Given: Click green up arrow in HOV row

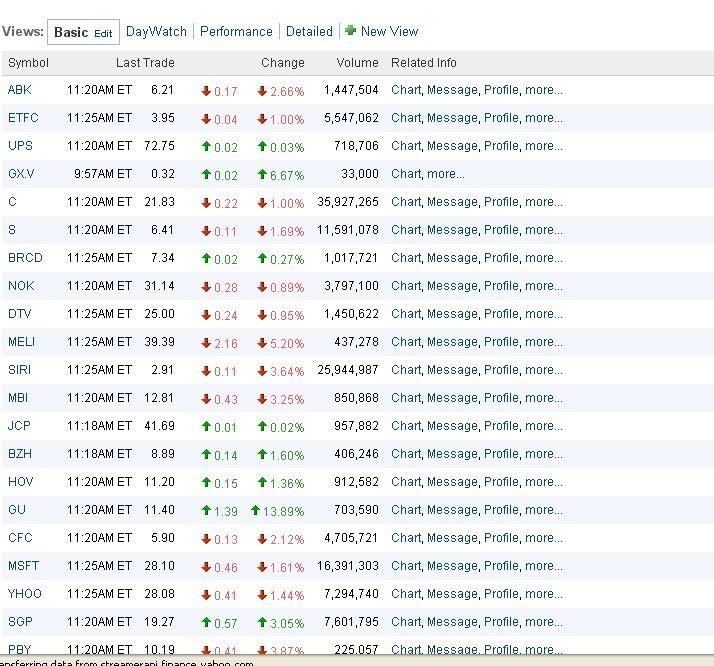Looking at the screenshot, I should [206, 482].
